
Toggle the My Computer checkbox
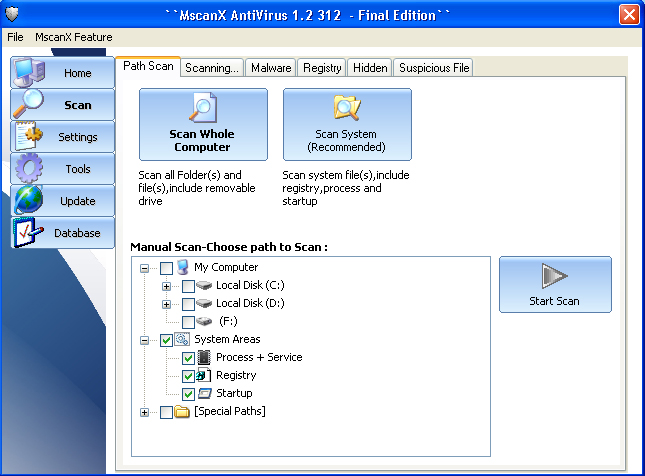click(x=166, y=268)
